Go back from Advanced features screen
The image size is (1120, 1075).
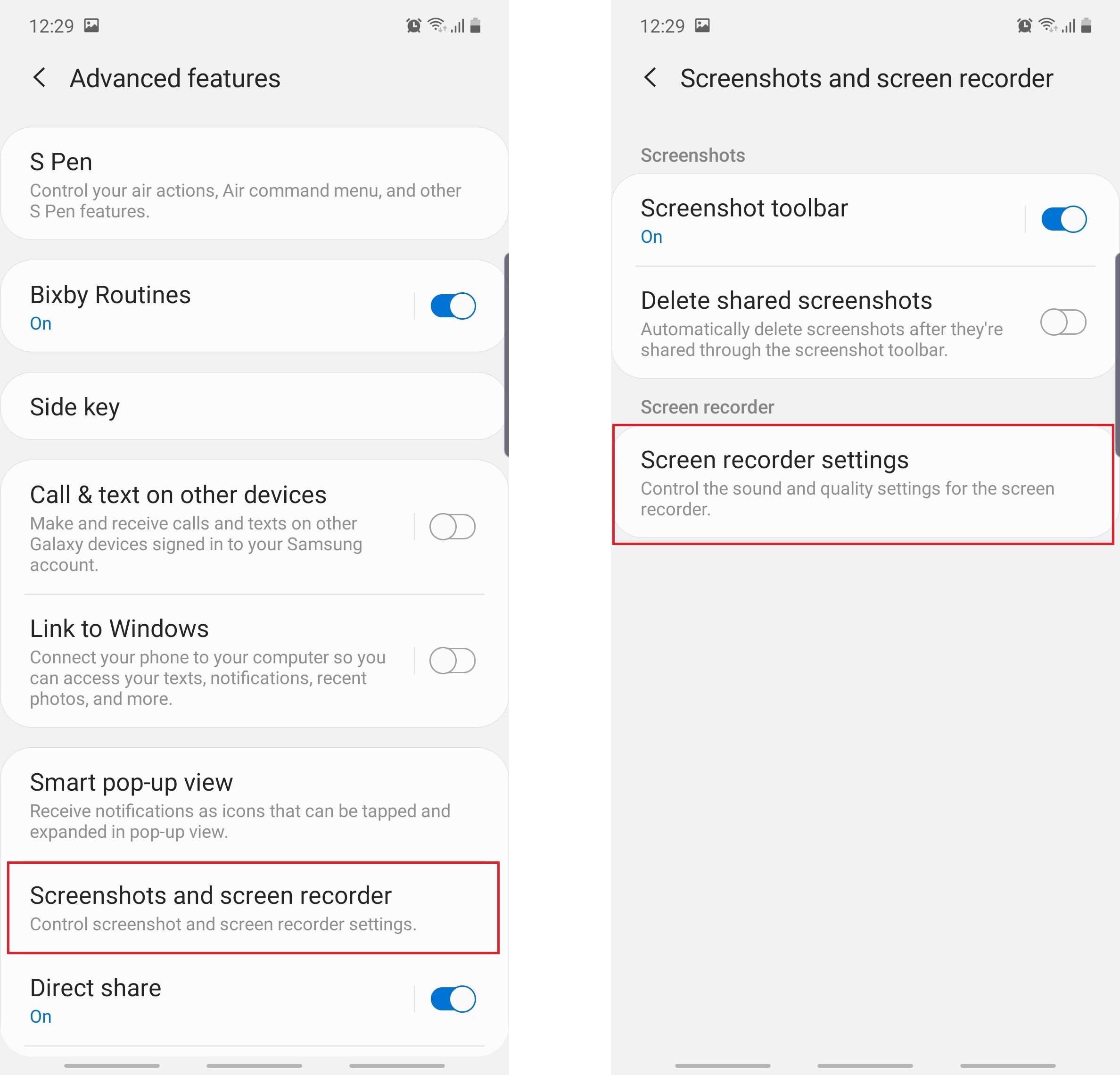(x=40, y=77)
